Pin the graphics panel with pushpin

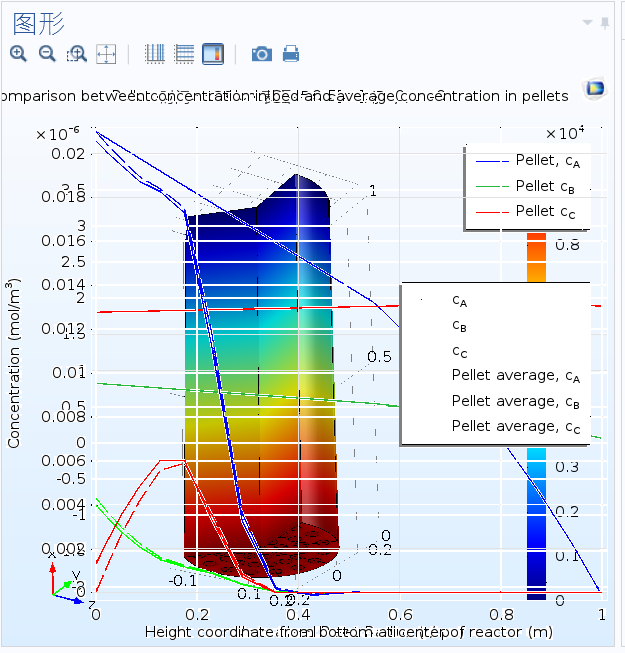click(605, 22)
